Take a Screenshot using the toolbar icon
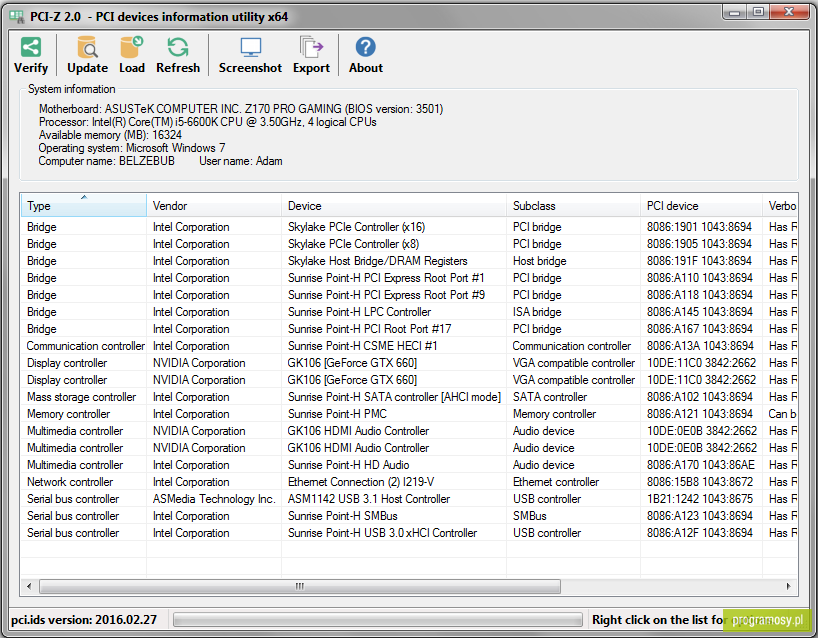The height and width of the screenshot is (638, 818). tap(250, 55)
